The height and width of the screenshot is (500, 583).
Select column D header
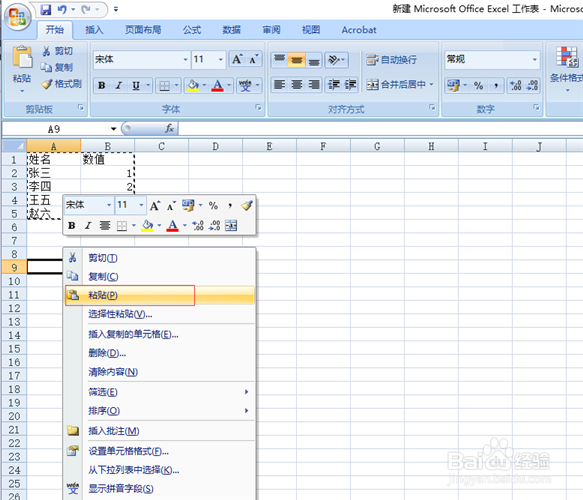(x=216, y=146)
